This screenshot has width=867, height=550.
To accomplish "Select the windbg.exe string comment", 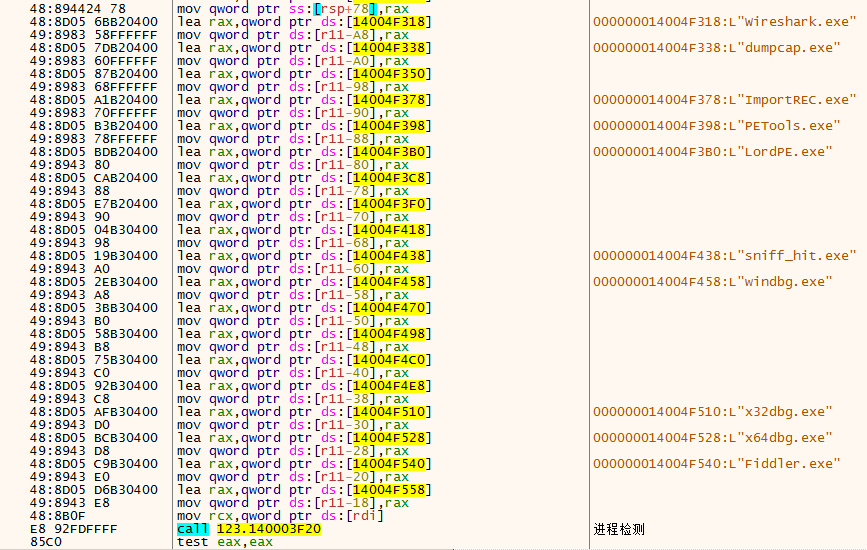I will click(x=713, y=282).
